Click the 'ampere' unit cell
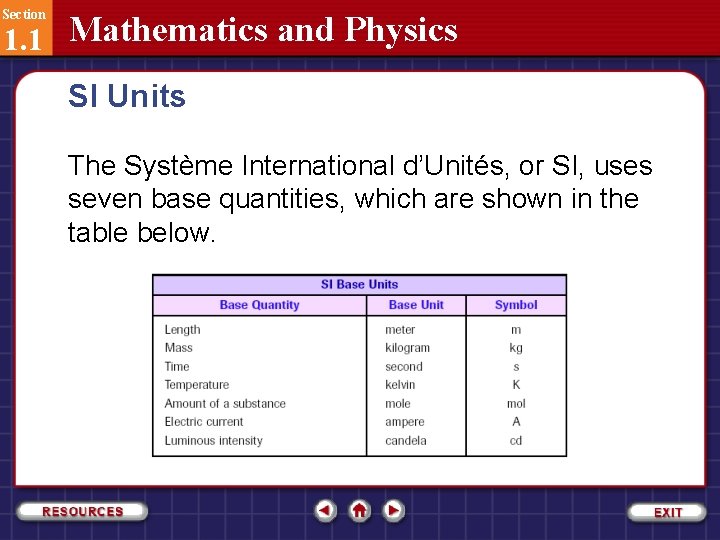The image size is (720, 540). pos(405,422)
